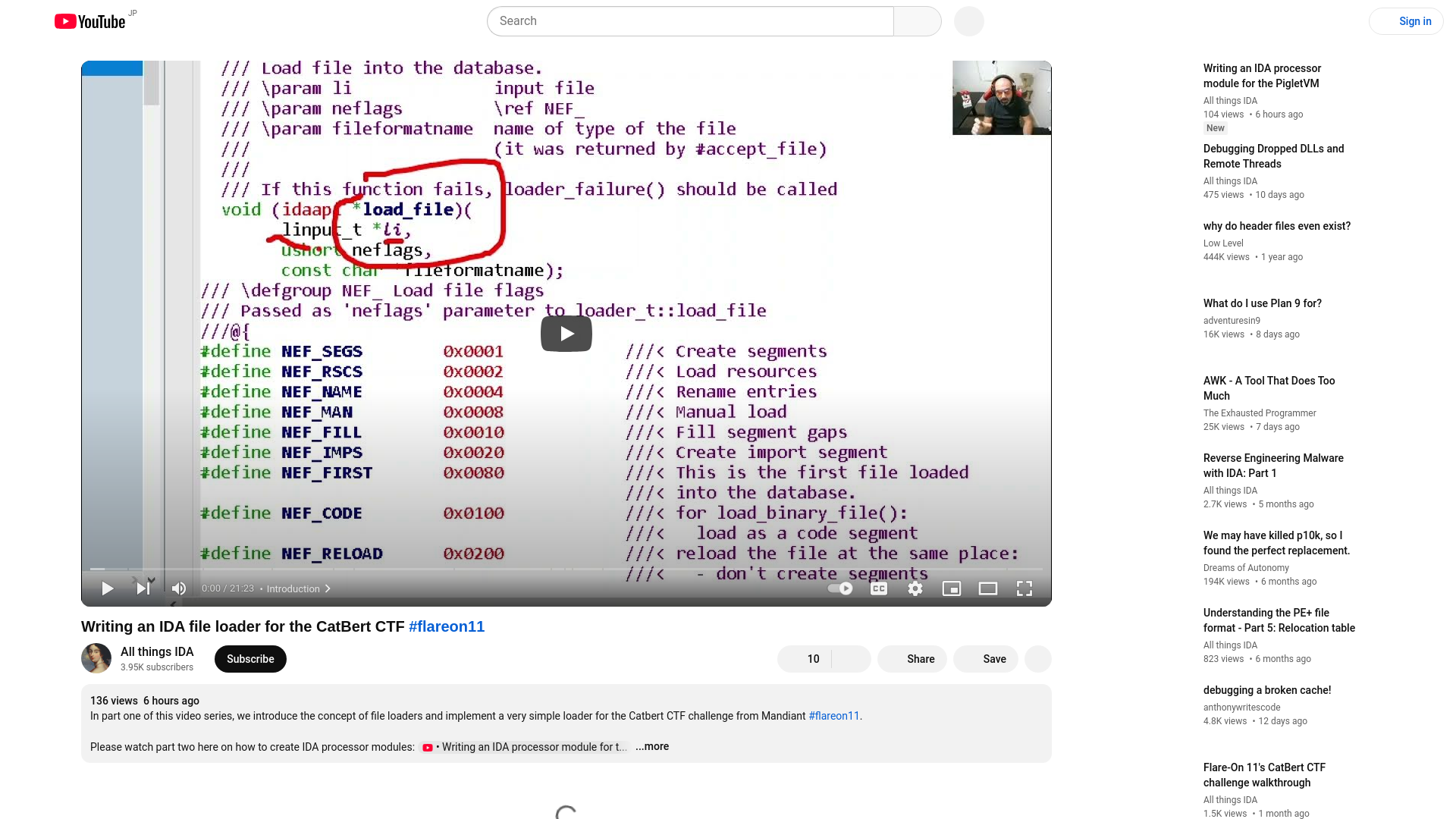Open the YouTube home logo

[89, 21]
